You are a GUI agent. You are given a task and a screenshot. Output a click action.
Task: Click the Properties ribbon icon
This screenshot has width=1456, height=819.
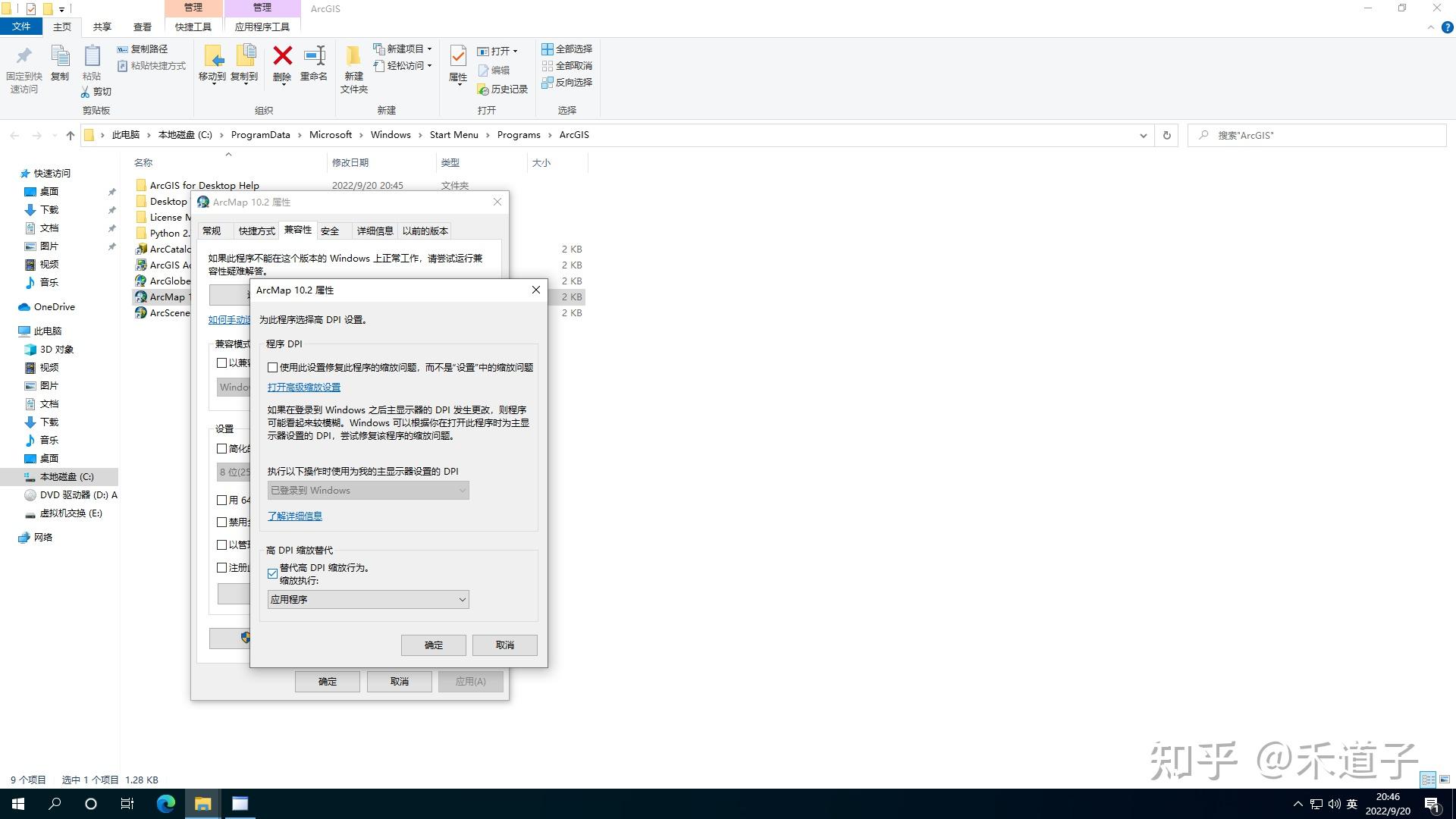click(458, 56)
